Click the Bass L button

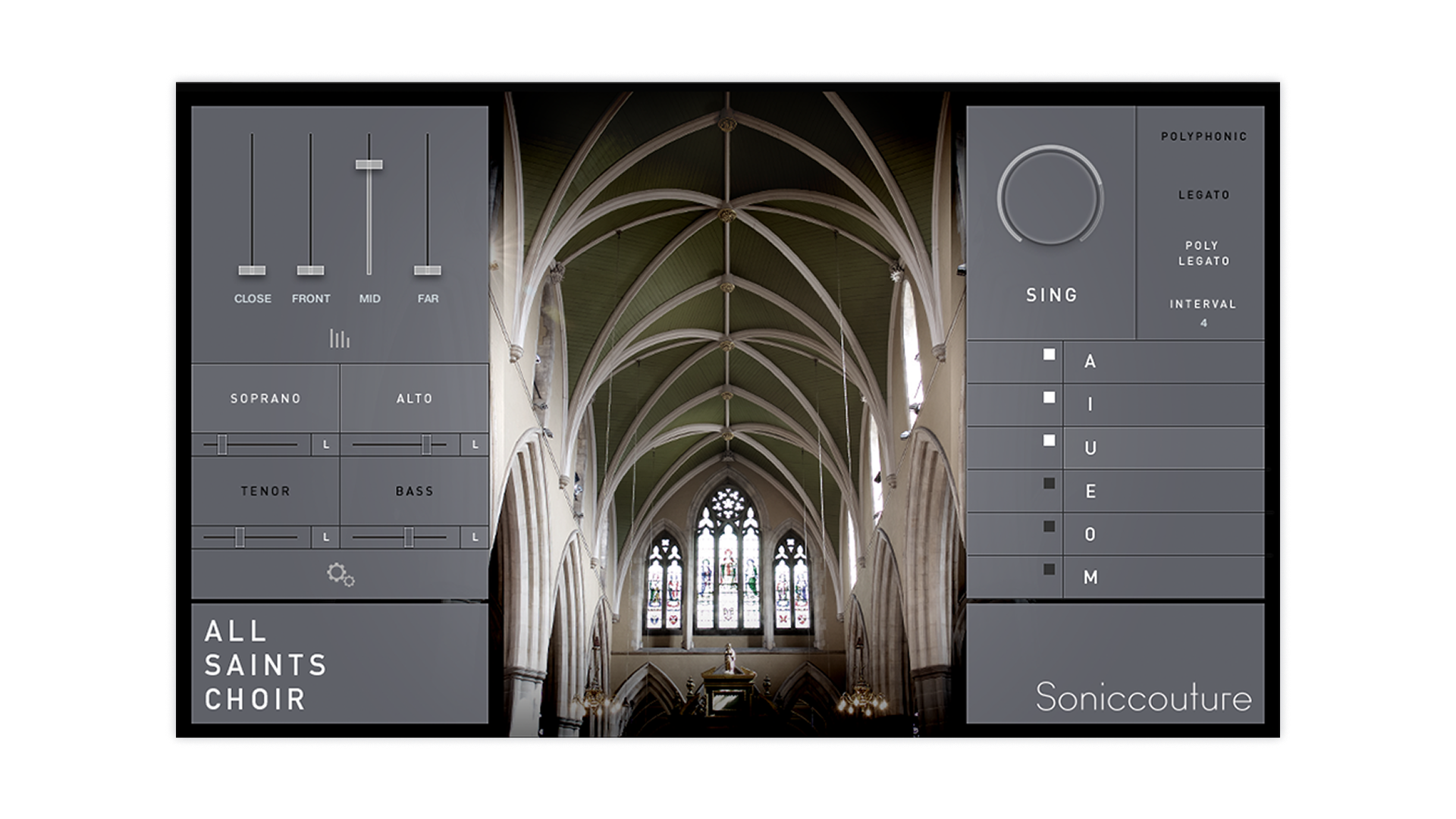click(475, 538)
